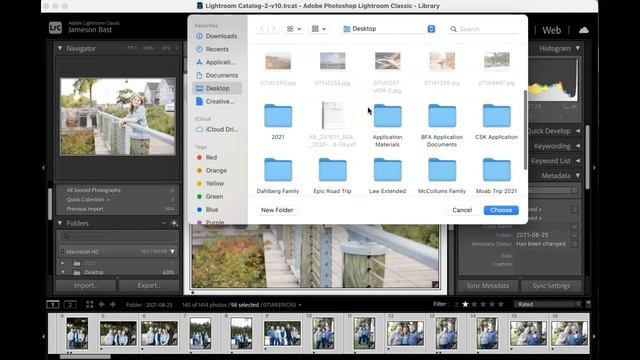The image size is (640, 360).
Task: Open Documents in dialog sidebar
Action: 217,75
